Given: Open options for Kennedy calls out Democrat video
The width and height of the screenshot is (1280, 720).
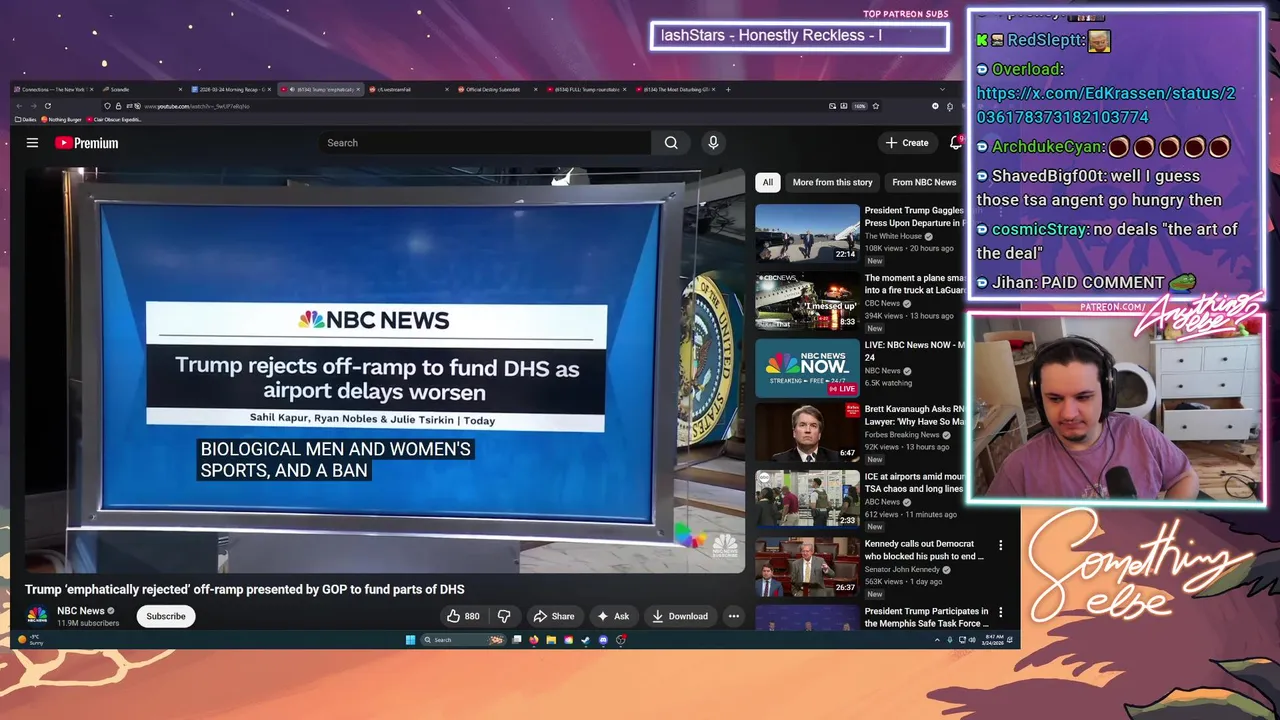Looking at the screenshot, I should pyautogui.click(x=1000, y=546).
